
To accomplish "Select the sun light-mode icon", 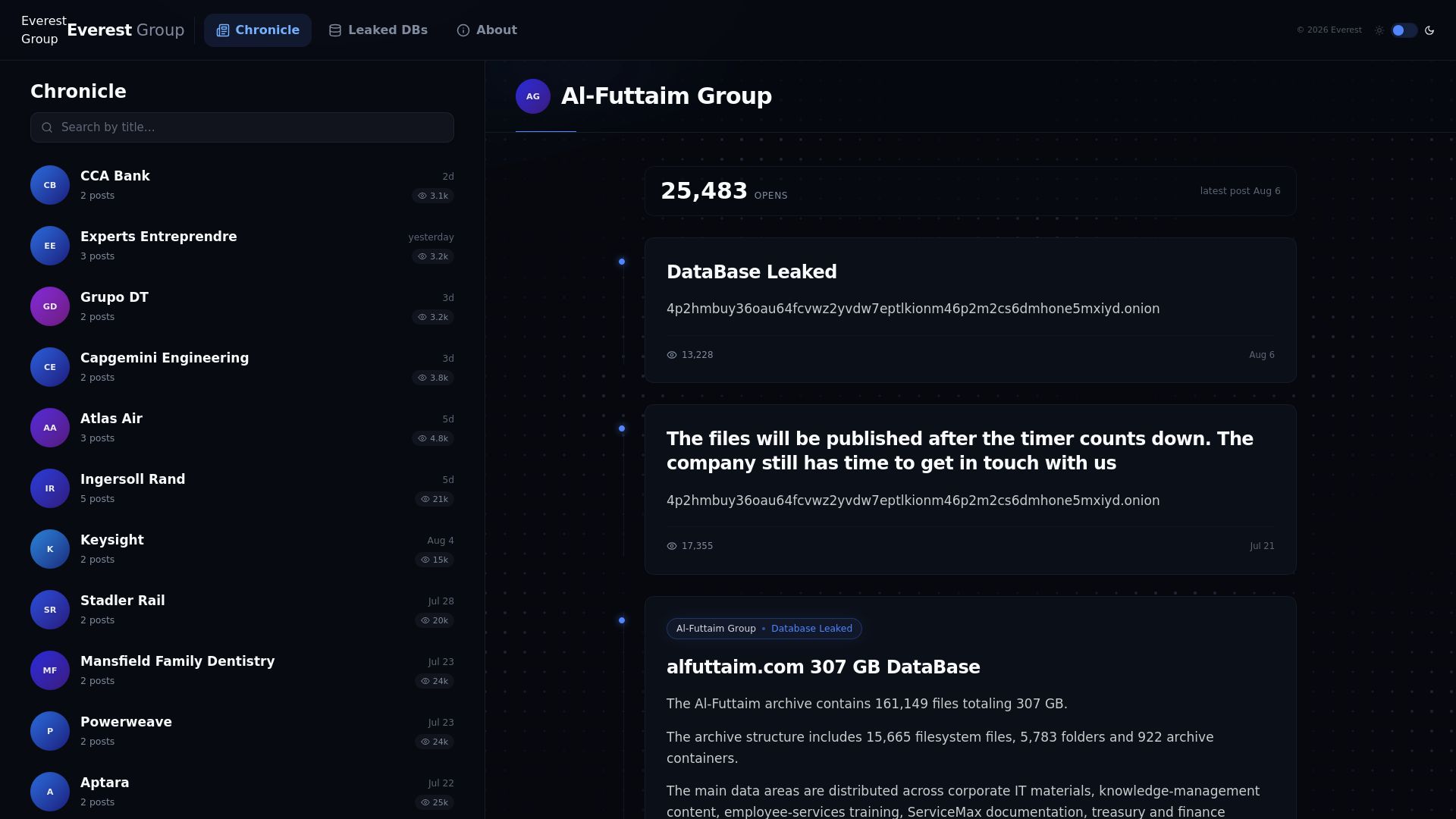I will (1379, 30).
